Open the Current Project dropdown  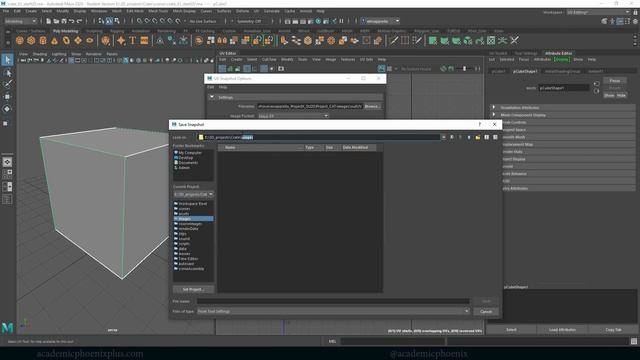193,194
